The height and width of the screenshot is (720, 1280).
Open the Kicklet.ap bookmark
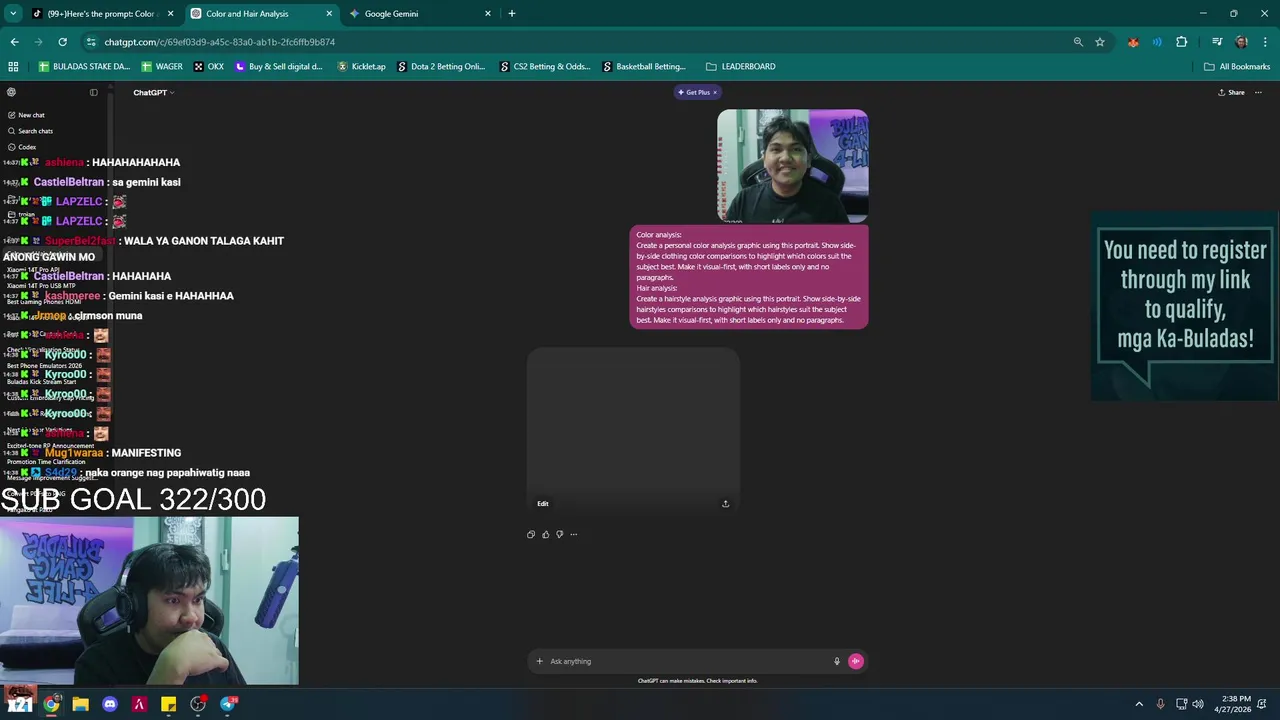coord(362,66)
